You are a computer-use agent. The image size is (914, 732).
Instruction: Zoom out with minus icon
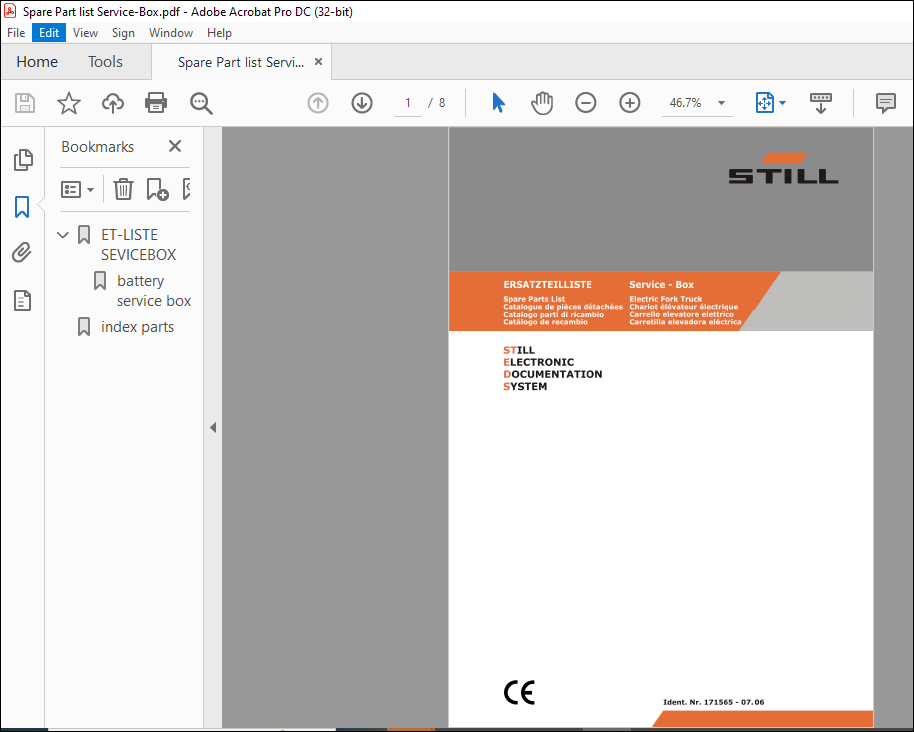tap(586, 103)
